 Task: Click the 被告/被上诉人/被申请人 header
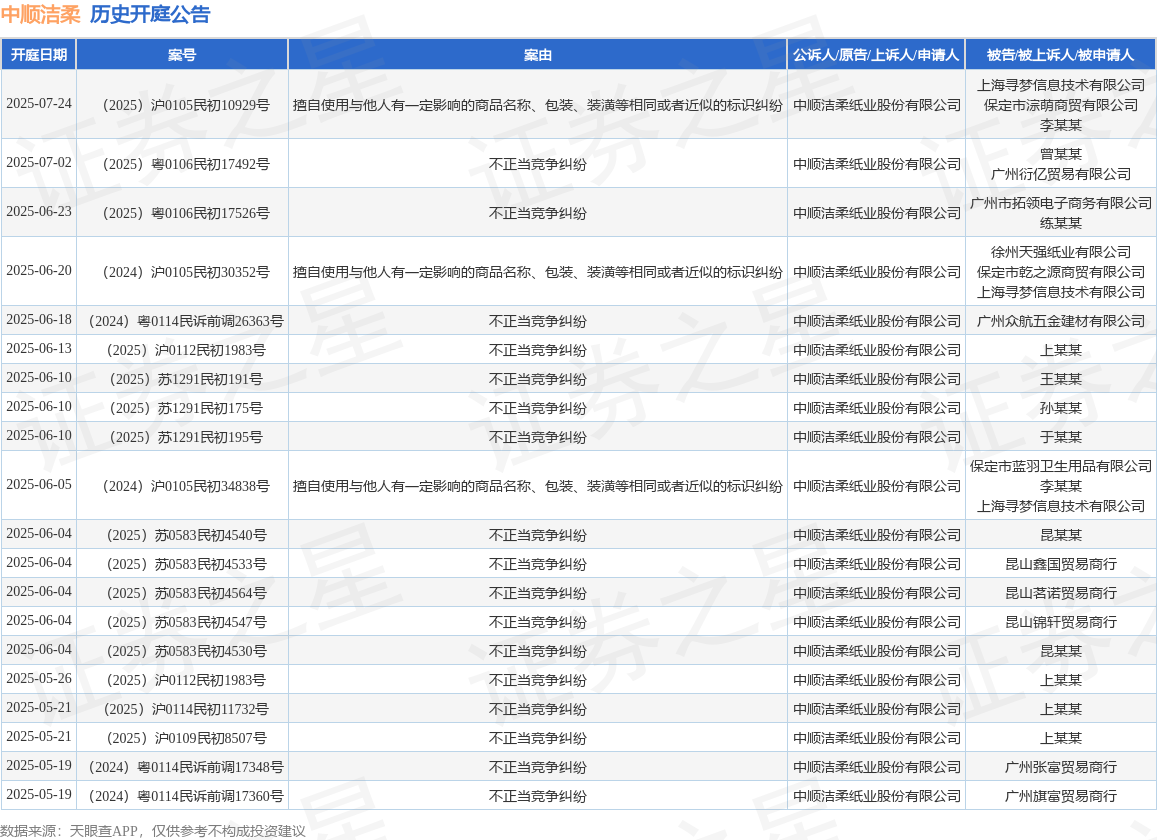(x=1060, y=55)
